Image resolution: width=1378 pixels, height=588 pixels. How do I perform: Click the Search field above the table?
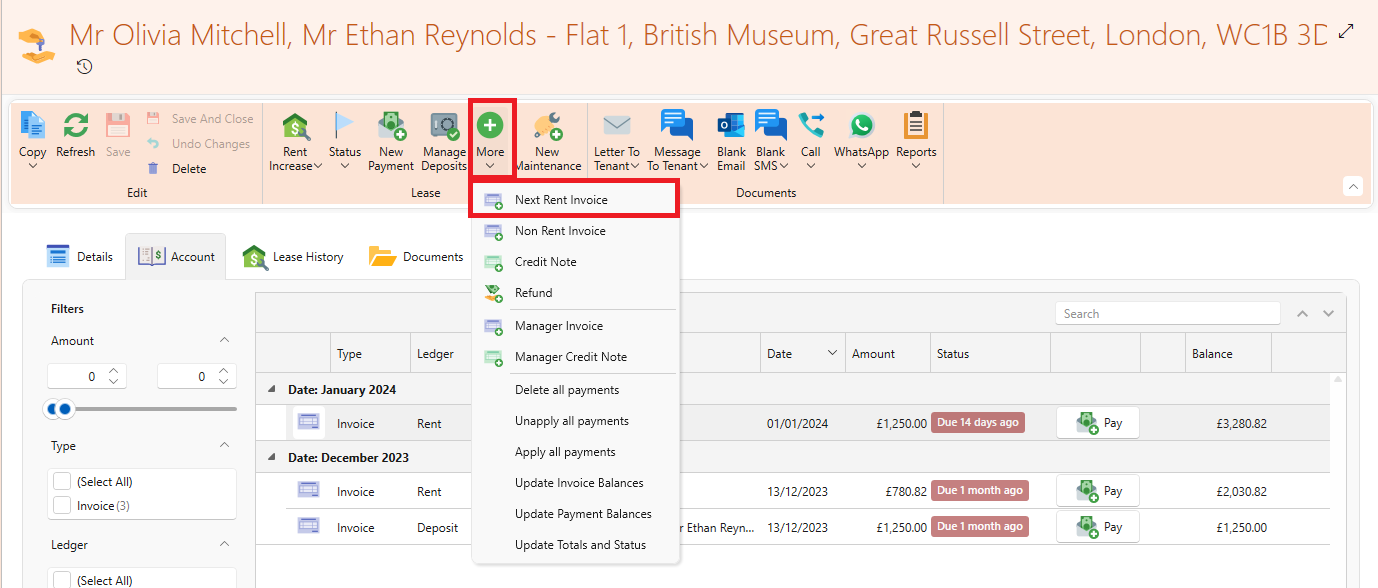(x=1166, y=314)
